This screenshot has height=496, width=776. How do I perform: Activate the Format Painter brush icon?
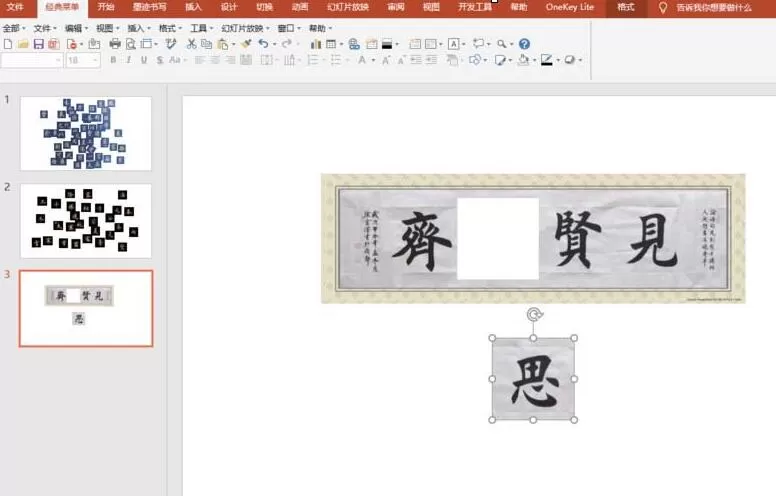click(x=246, y=44)
